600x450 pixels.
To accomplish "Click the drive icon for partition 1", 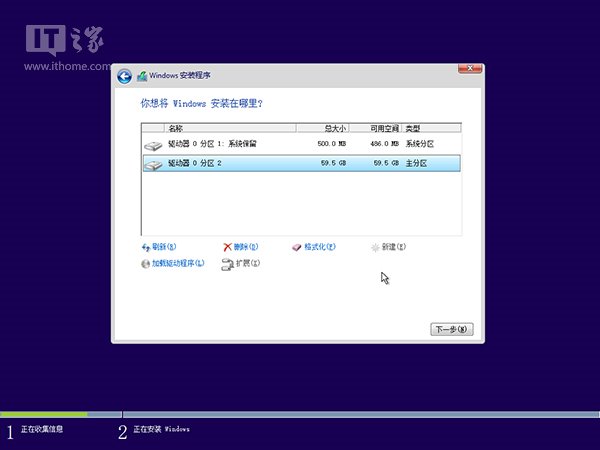I will pos(152,145).
